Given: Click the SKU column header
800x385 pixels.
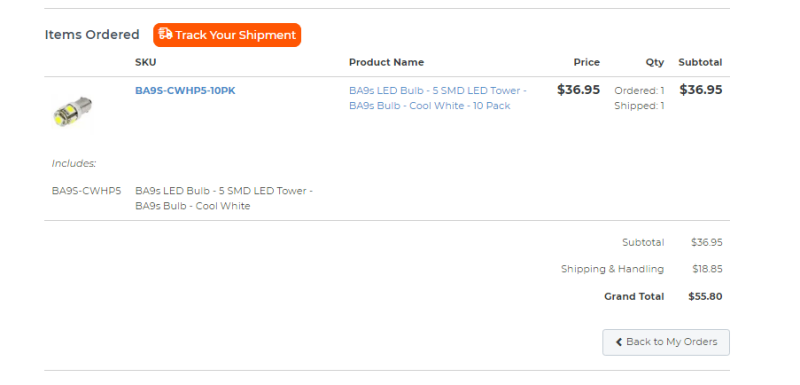Looking at the screenshot, I should [x=146, y=62].
